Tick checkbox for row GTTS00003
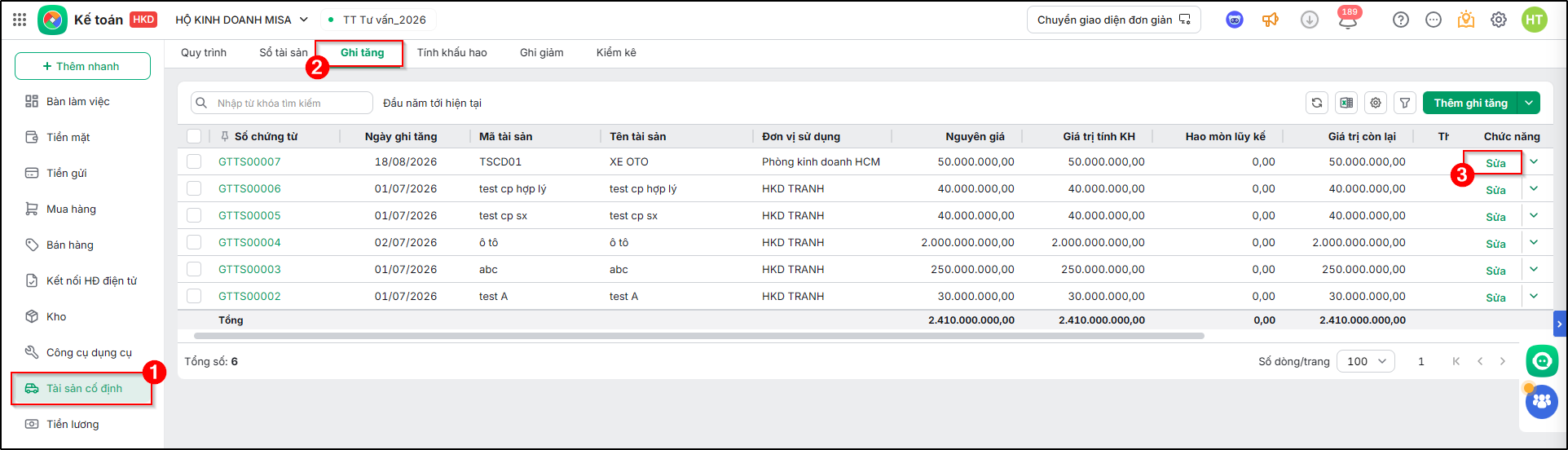 (x=194, y=269)
